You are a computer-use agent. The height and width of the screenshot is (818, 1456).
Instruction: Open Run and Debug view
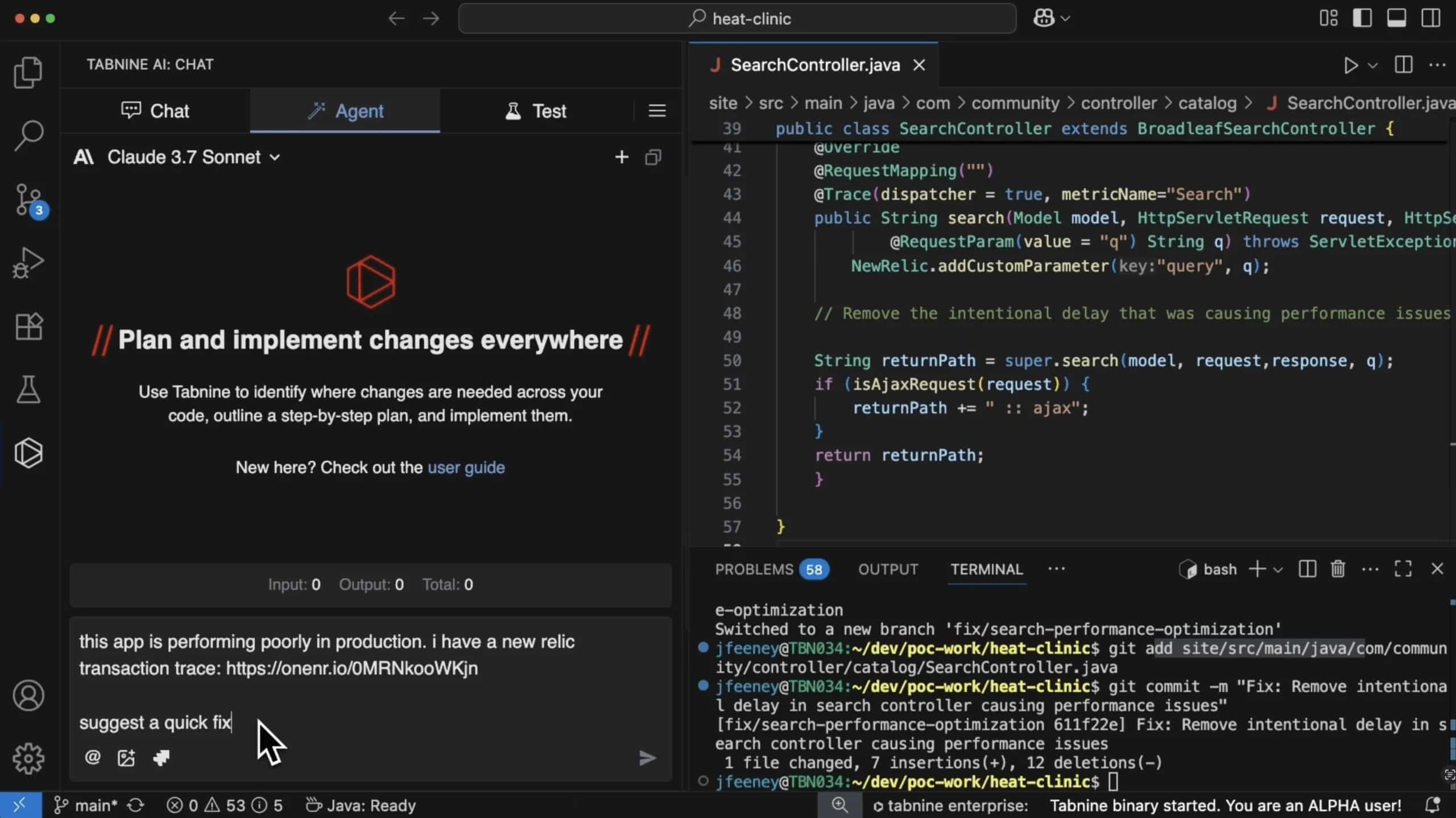(28, 263)
